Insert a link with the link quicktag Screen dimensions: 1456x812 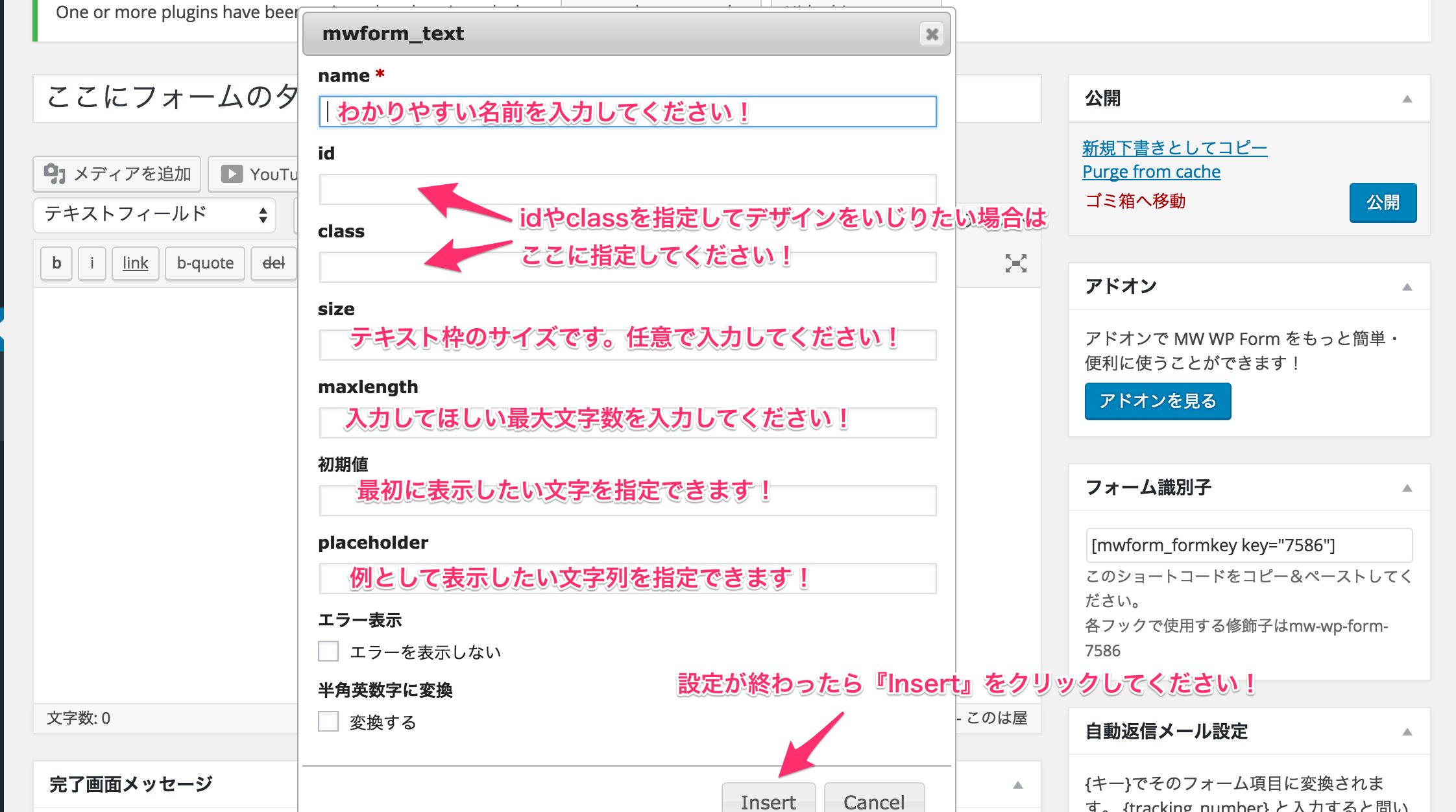pyautogui.click(x=135, y=263)
